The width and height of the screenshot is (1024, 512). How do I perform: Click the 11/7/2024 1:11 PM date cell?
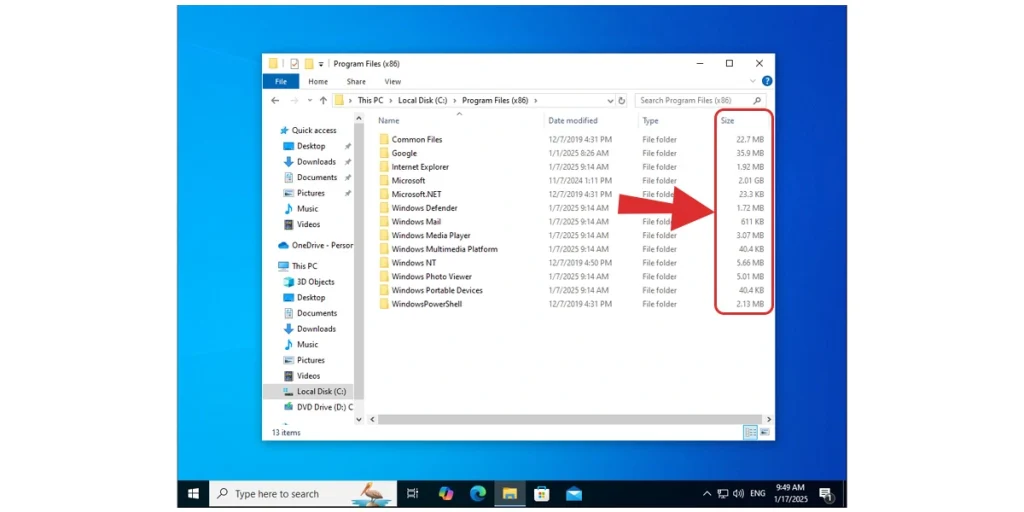tap(581, 180)
